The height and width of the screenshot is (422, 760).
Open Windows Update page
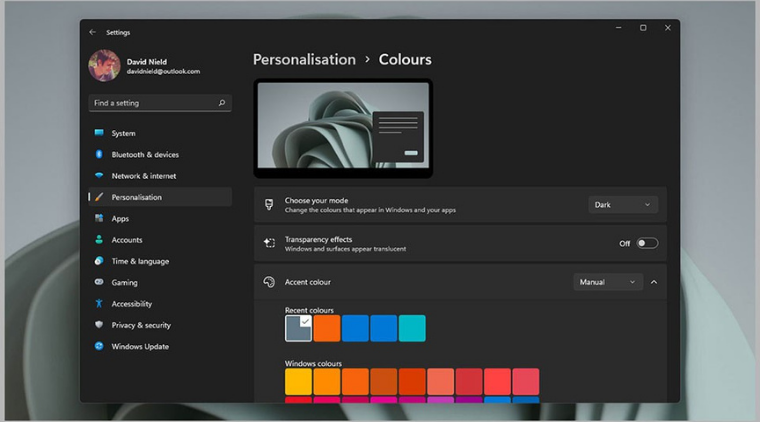tap(160, 346)
